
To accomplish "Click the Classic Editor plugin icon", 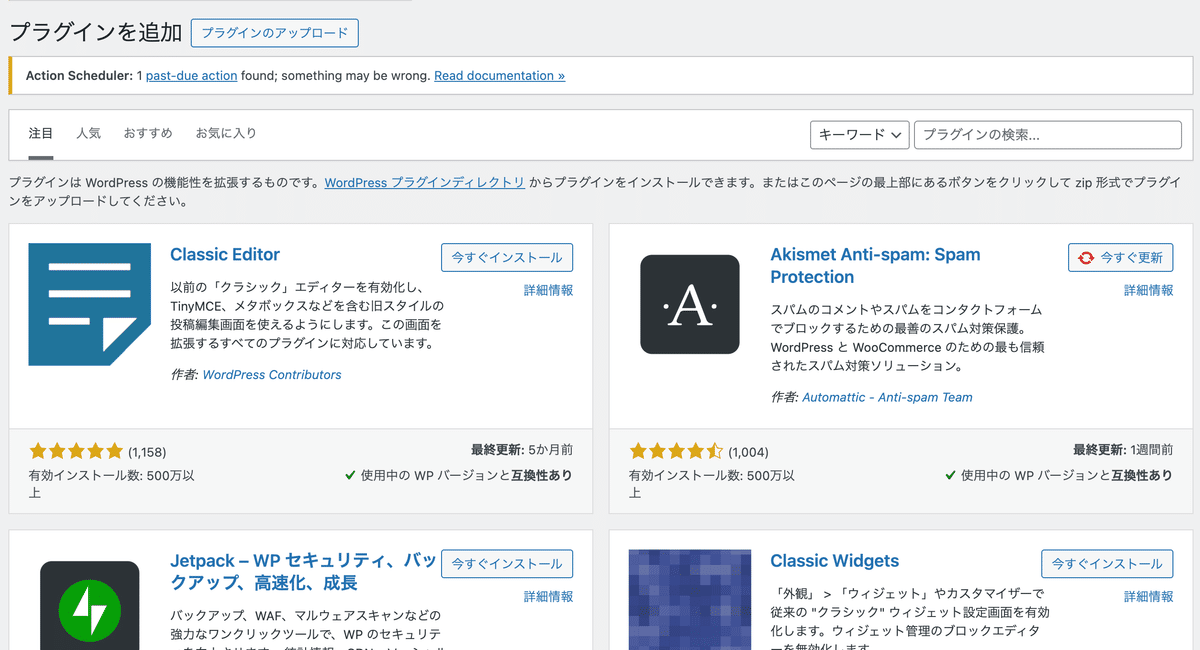I will (90, 304).
